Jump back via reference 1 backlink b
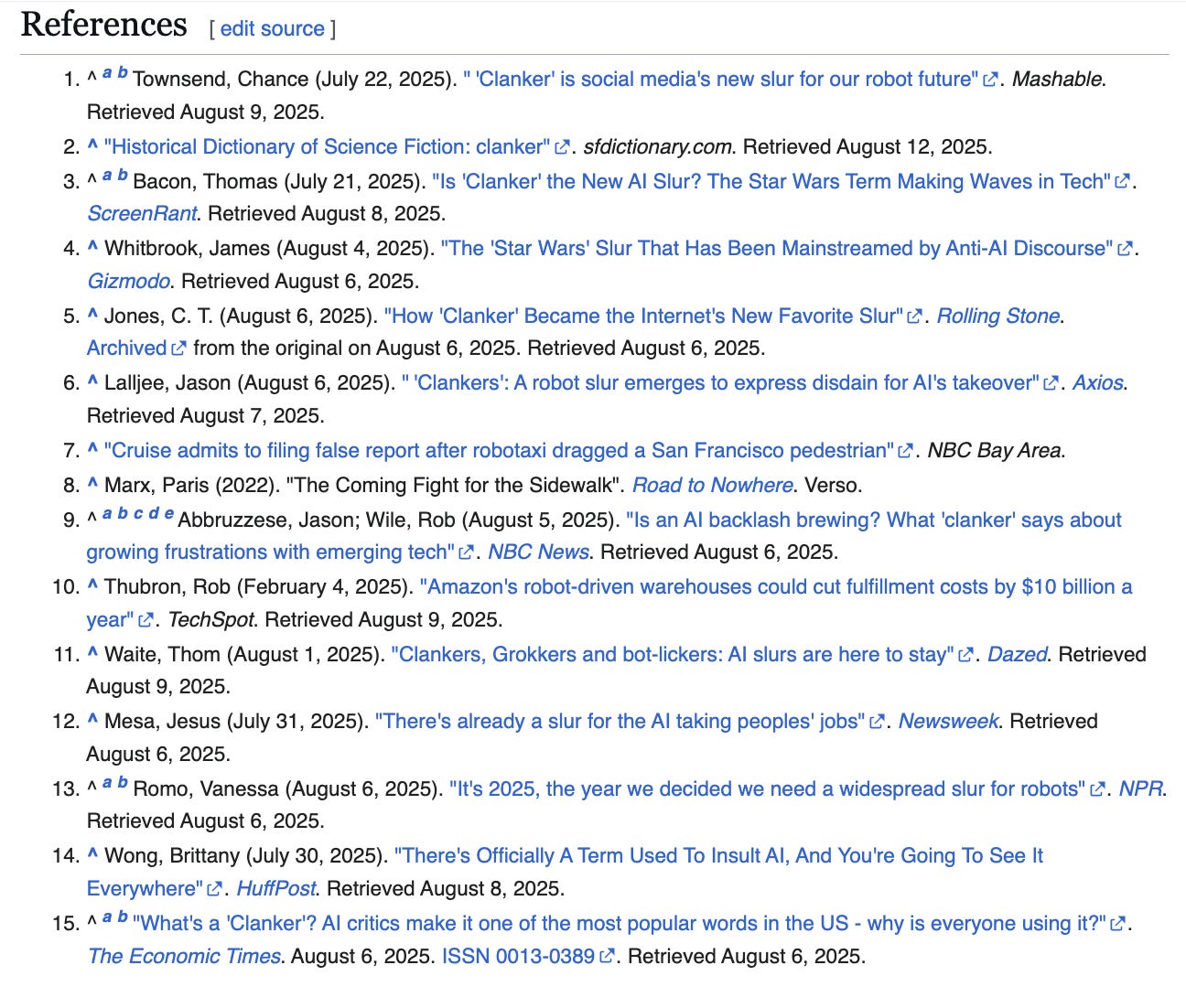The height and width of the screenshot is (1008, 1186). [123, 73]
